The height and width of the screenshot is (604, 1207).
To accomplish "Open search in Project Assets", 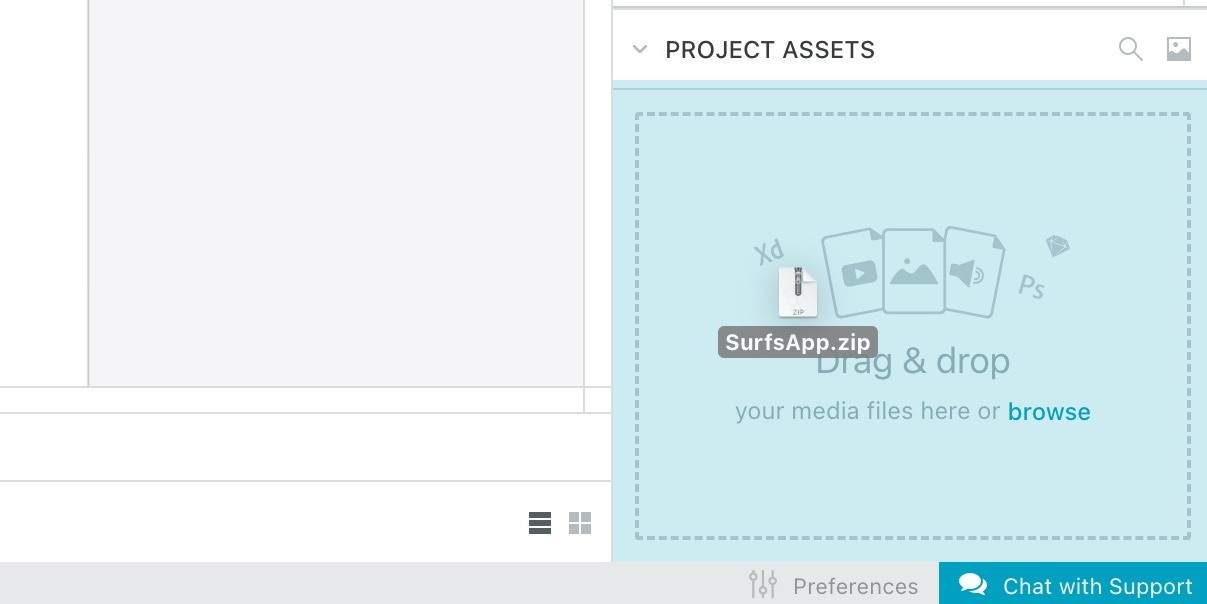I will click(1131, 49).
